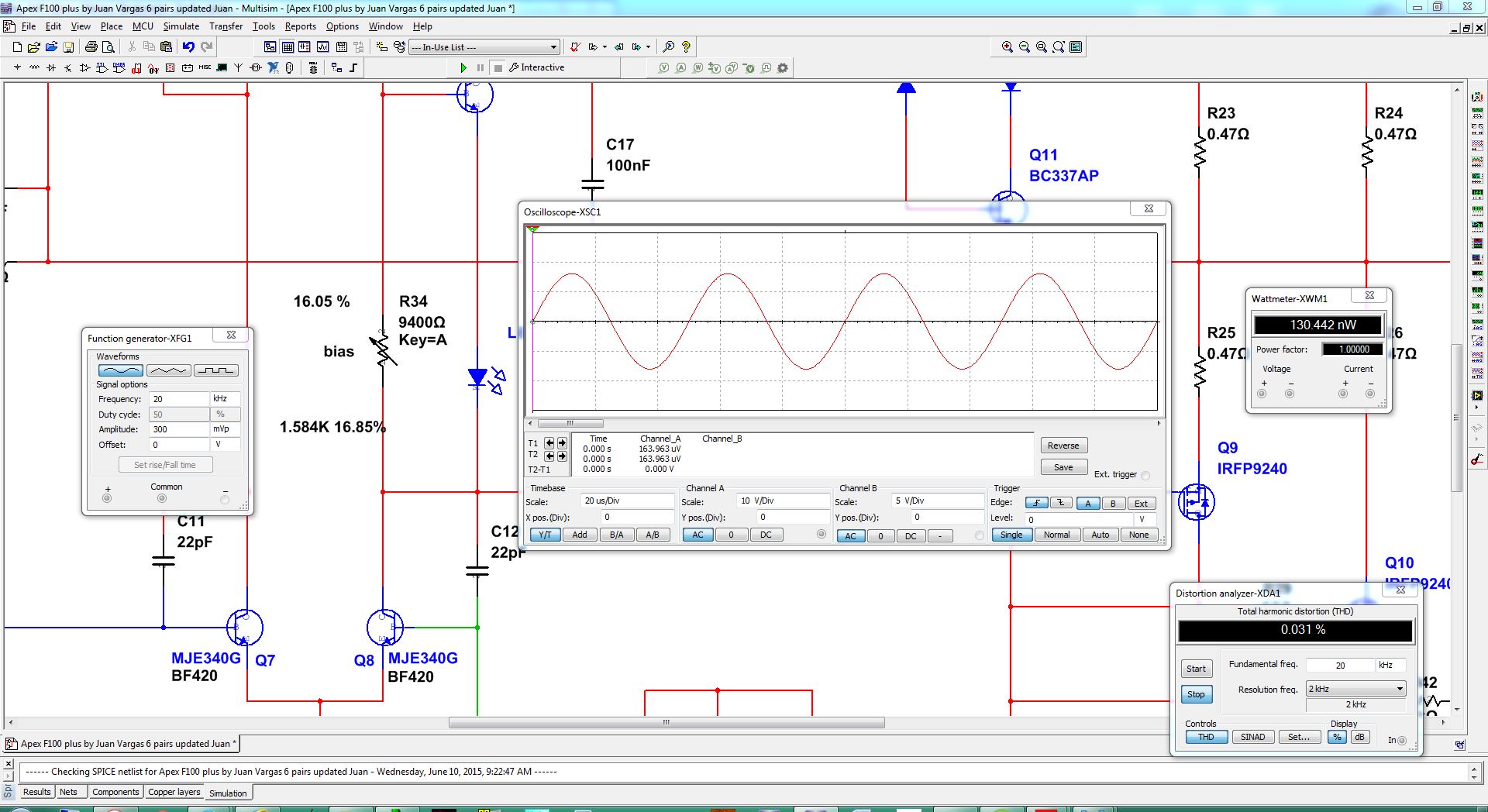The height and width of the screenshot is (812, 1488).
Task: Open the Spreadsheet view icon
Action: pyautogui.click(x=288, y=46)
